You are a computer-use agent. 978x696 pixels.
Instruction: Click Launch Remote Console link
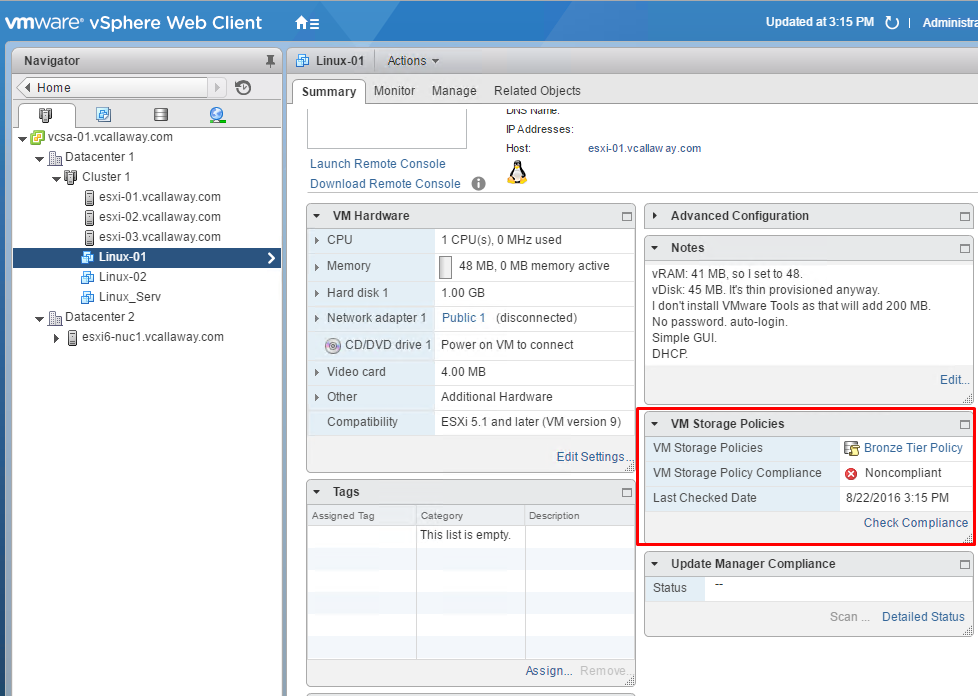point(378,164)
